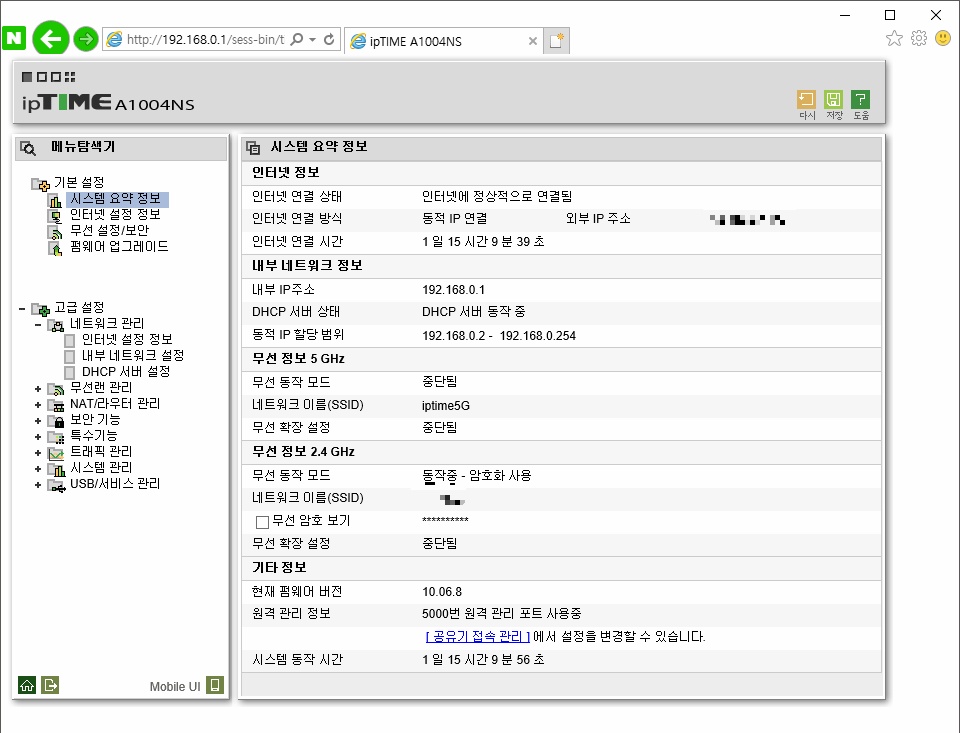This screenshot has width=960, height=733.
Task: Click the 저장 (save) icon in header
Action: click(833, 105)
